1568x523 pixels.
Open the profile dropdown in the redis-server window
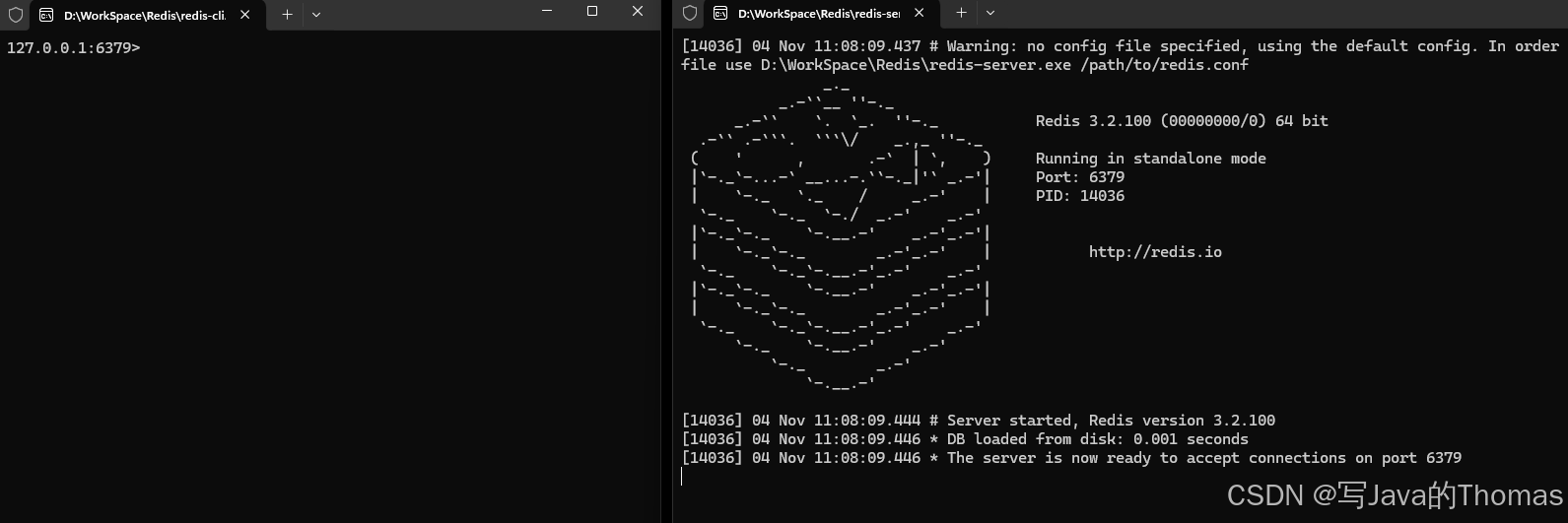pos(990,13)
